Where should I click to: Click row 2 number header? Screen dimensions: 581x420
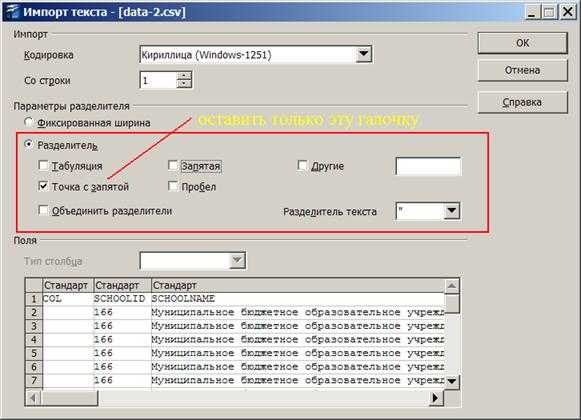click(x=34, y=312)
